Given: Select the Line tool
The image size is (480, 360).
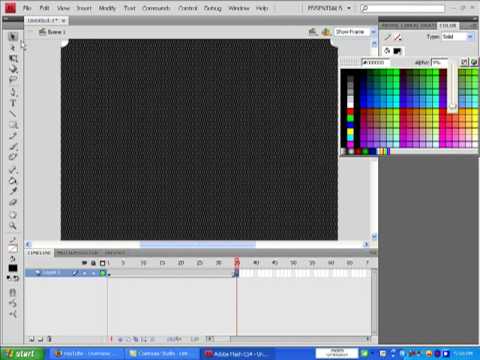Looking at the screenshot, I should click(13, 114).
